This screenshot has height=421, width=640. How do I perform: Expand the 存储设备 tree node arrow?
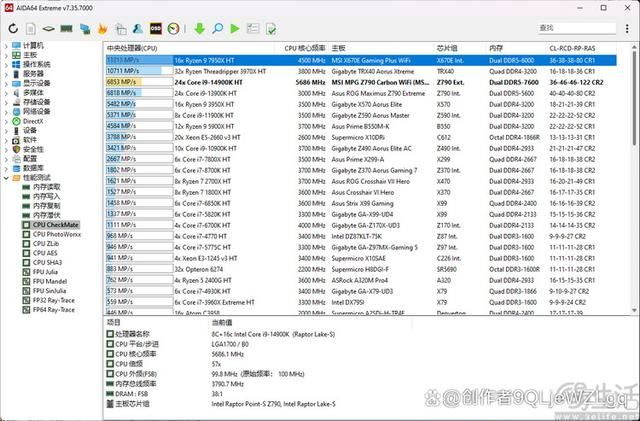(x=6, y=102)
